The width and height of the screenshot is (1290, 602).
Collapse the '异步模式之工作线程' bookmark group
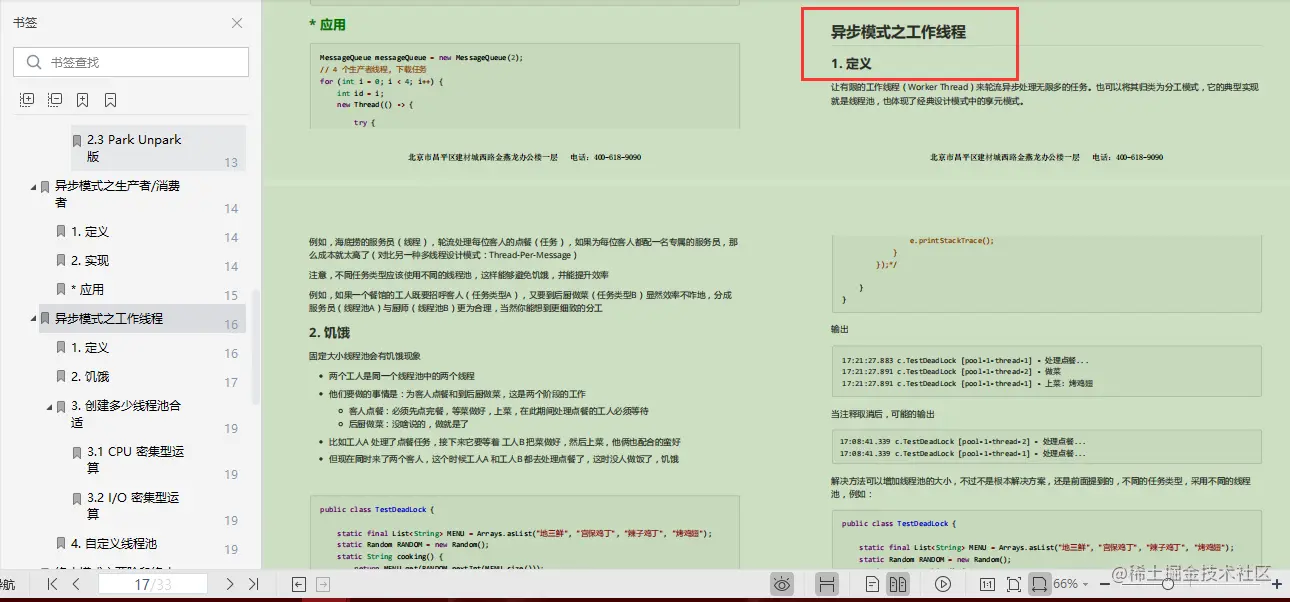pyautogui.click(x=32, y=317)
